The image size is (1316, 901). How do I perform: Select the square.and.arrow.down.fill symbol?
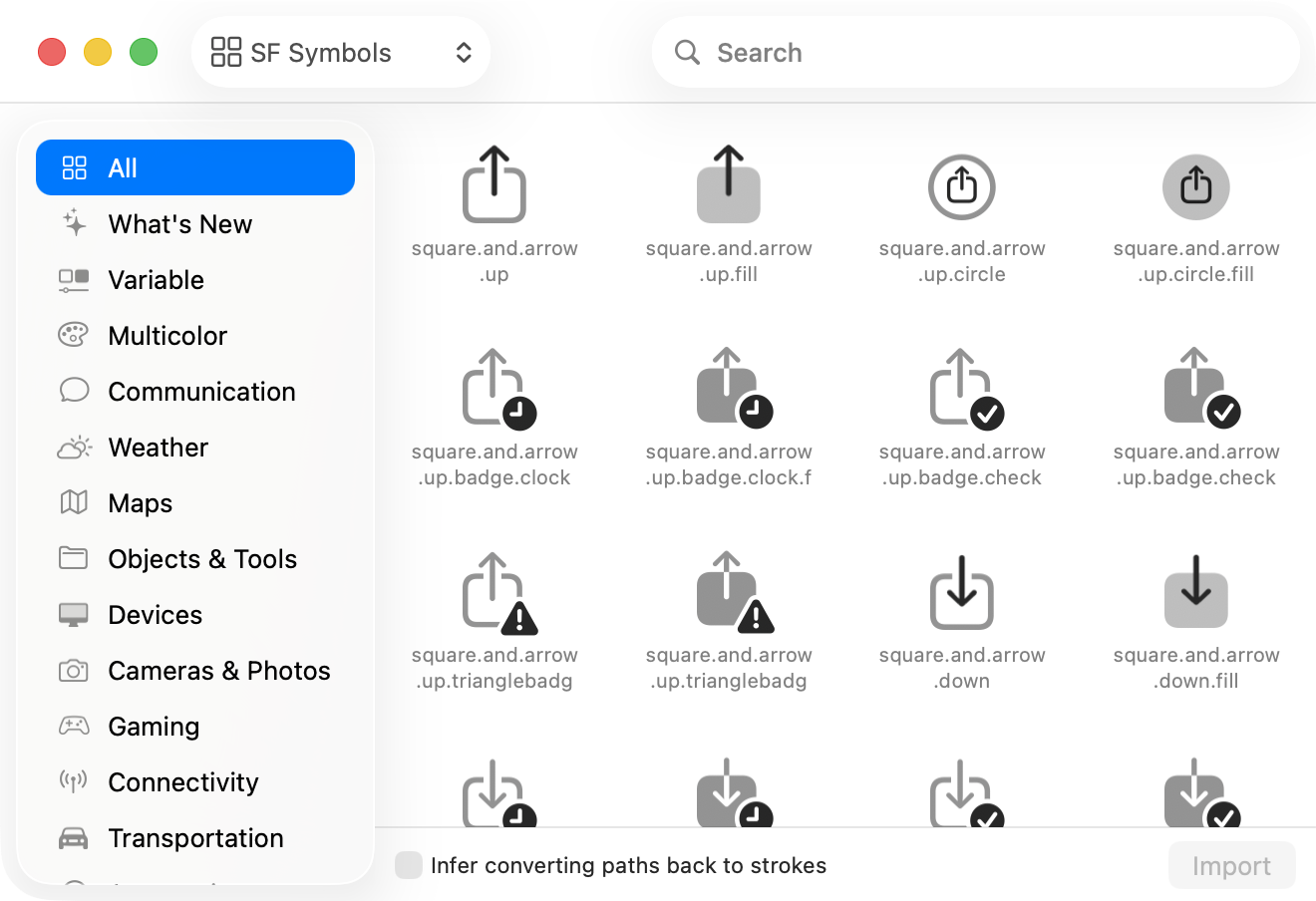coord(1196,592)
